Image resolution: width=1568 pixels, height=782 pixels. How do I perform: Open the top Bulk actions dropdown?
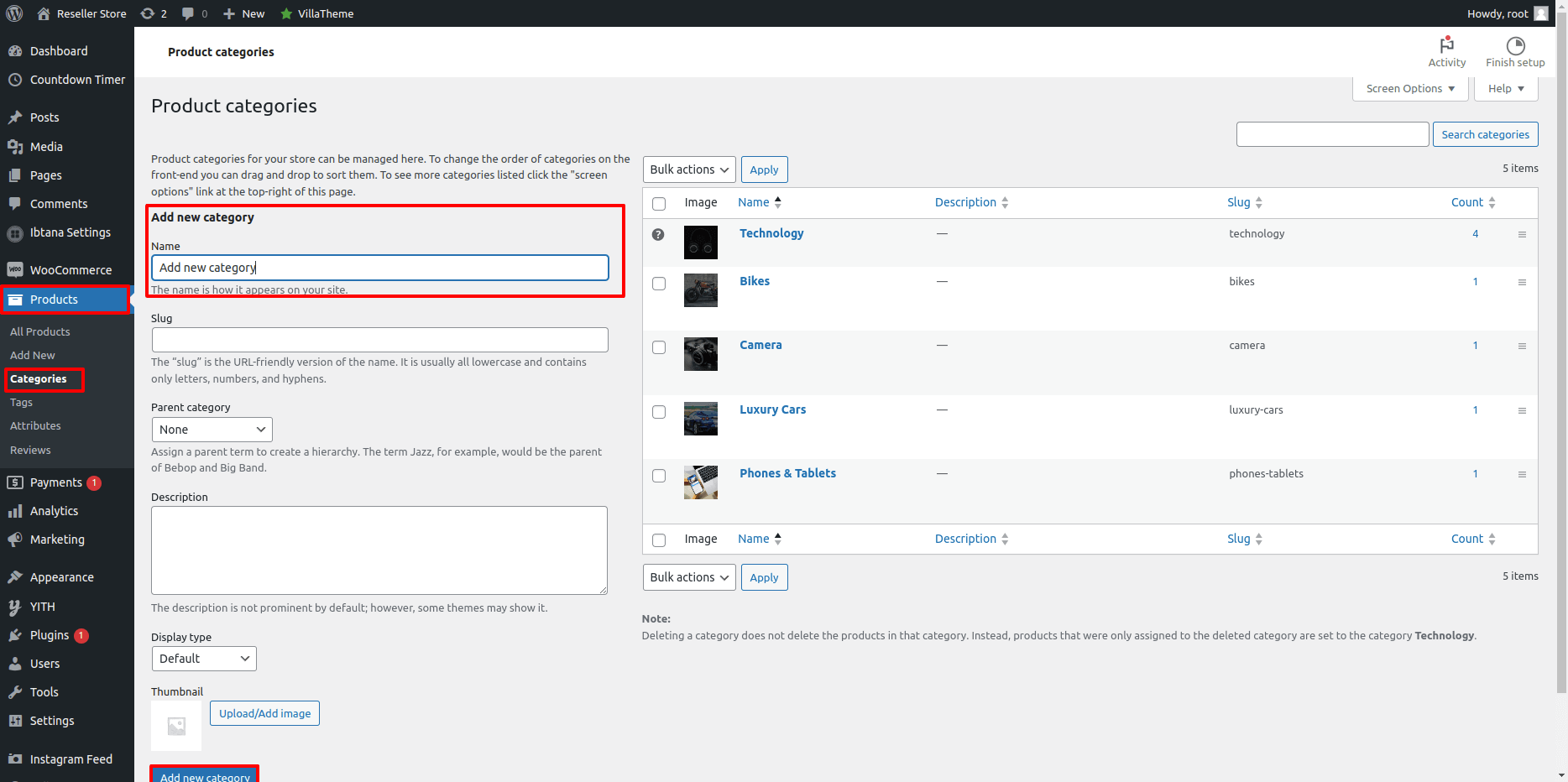point(688,169)
